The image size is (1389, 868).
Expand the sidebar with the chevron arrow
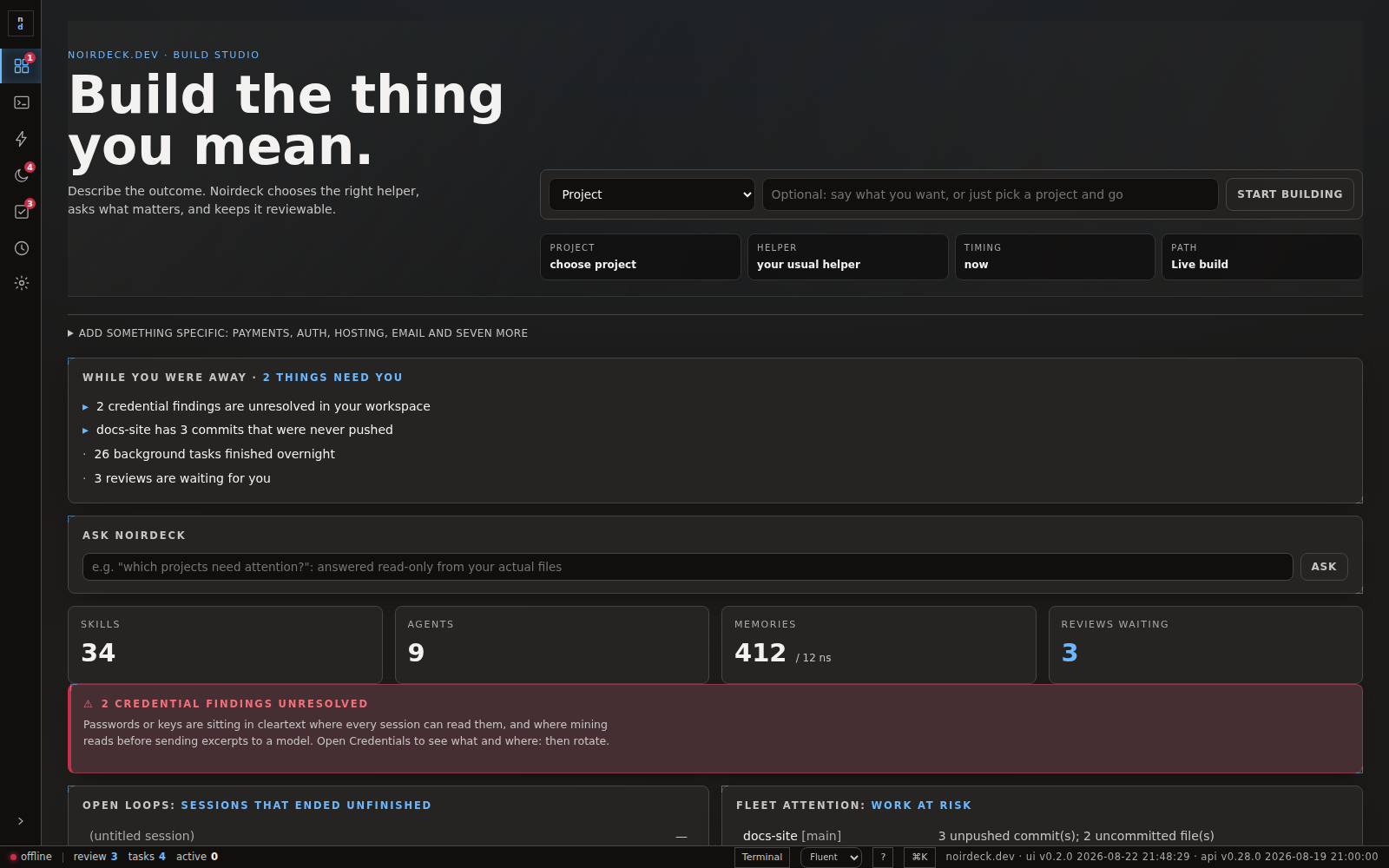(x=21, y=821)
